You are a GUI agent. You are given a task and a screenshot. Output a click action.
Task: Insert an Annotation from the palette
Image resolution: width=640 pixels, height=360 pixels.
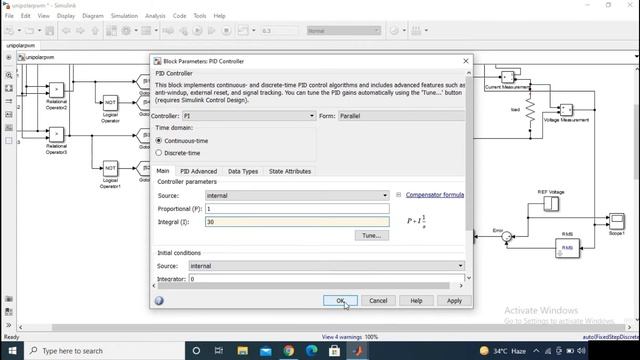pyautogui.click(x=9, y=115)
